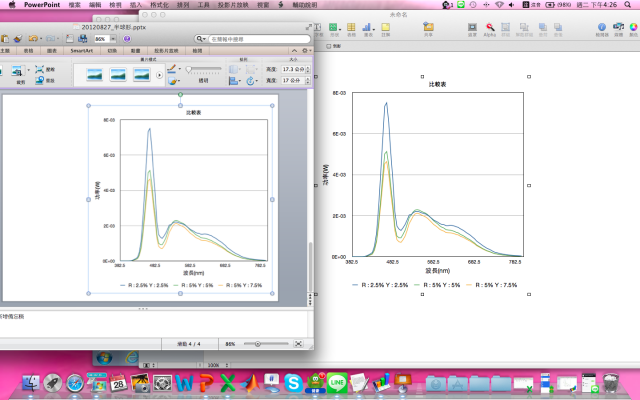The image size is (640, 400).
Task: Open the picture border pen dropdown
Action: 180,69
